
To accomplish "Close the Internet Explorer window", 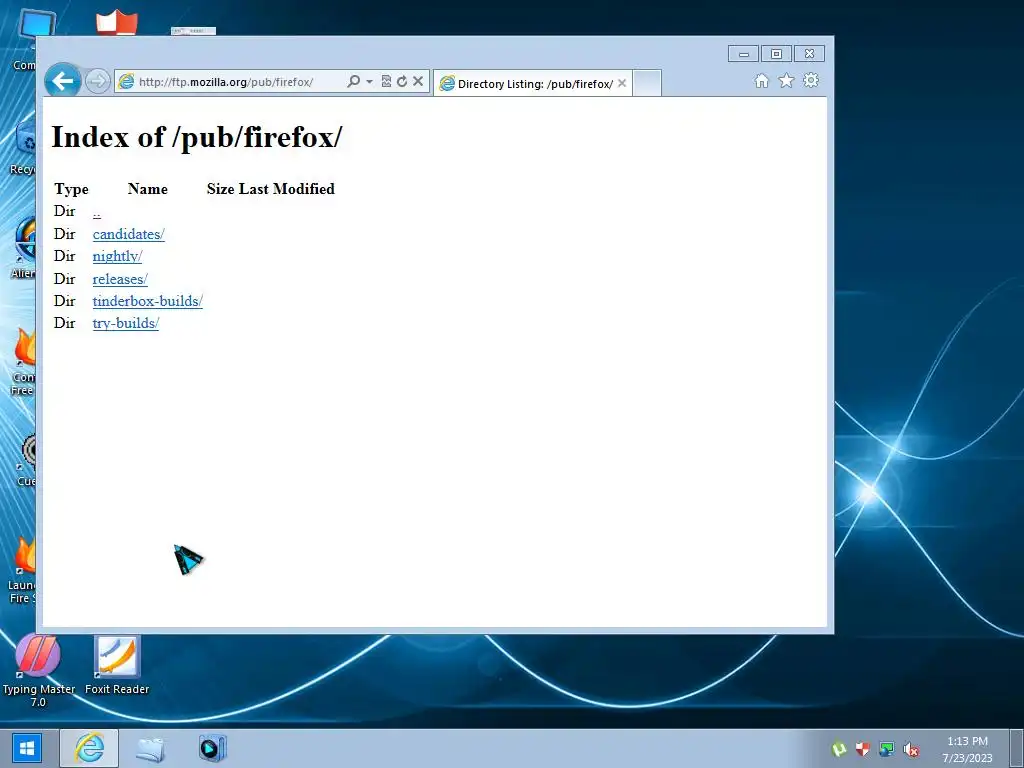I will [x=809, y=54].
